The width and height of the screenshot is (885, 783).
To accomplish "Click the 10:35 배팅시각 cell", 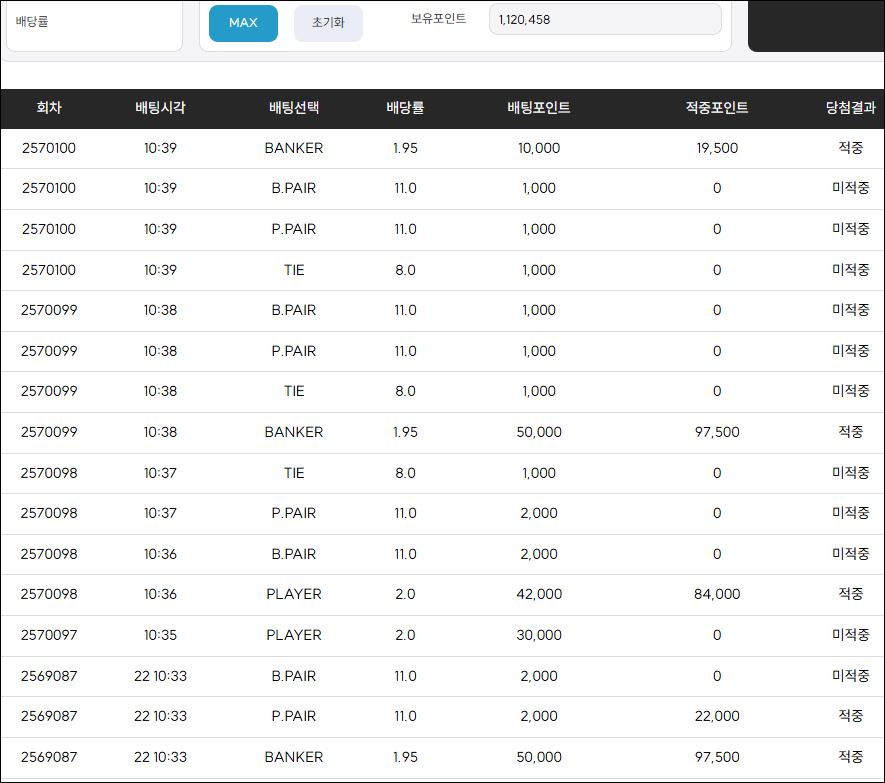I will tap(160, 635).
